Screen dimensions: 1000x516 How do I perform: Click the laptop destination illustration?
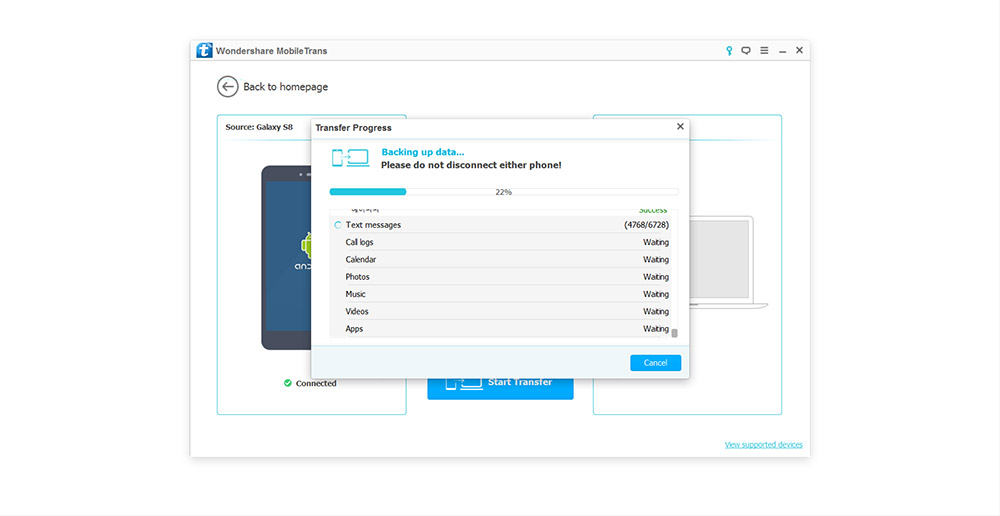tap(728, 262)
